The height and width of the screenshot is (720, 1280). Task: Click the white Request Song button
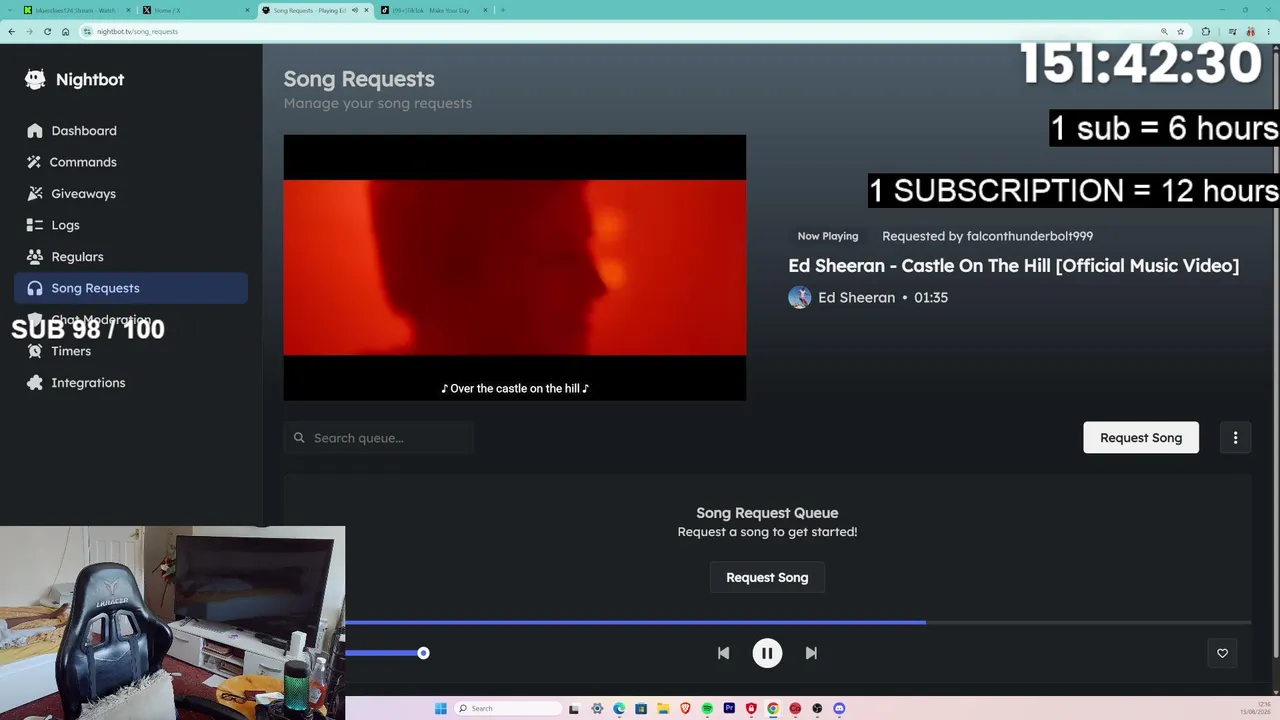pos(1141,438)
